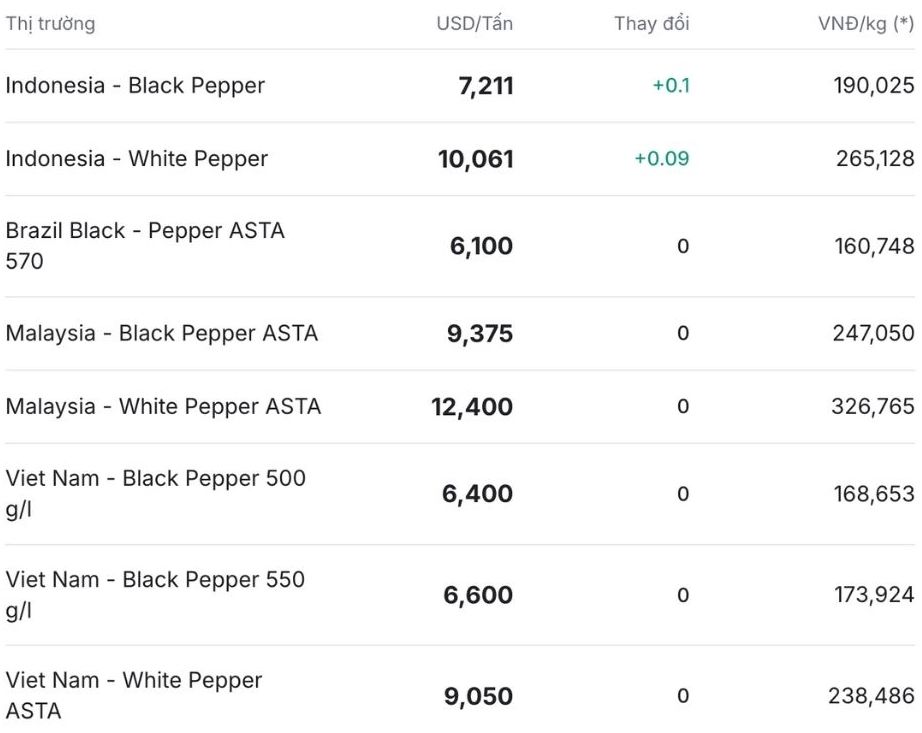
Task: Click the Thị trường column header
Action: click(x=51, y=24)
